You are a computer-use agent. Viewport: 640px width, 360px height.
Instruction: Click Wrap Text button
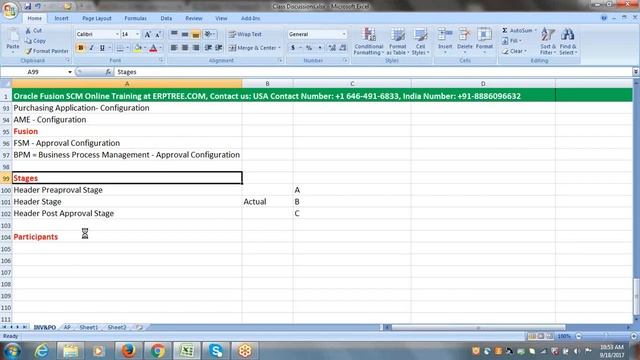point(245,34)
